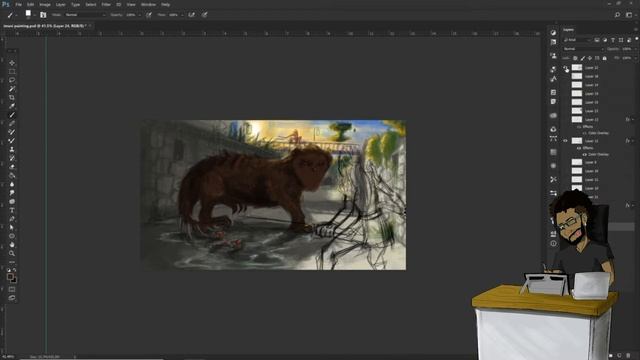Open the workspace switcher icon
This screenshot has width=640, height=360.
[629, 15]
